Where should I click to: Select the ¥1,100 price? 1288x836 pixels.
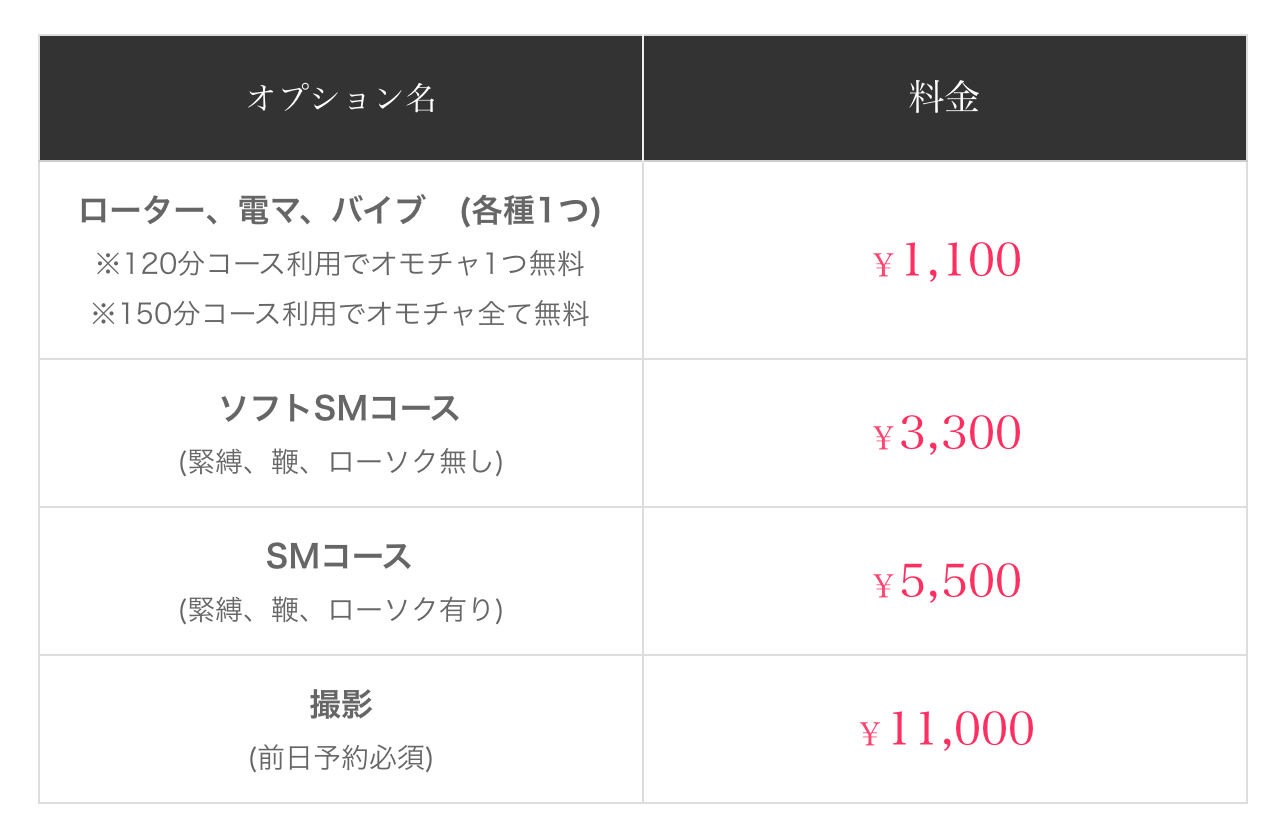point(947,260)
